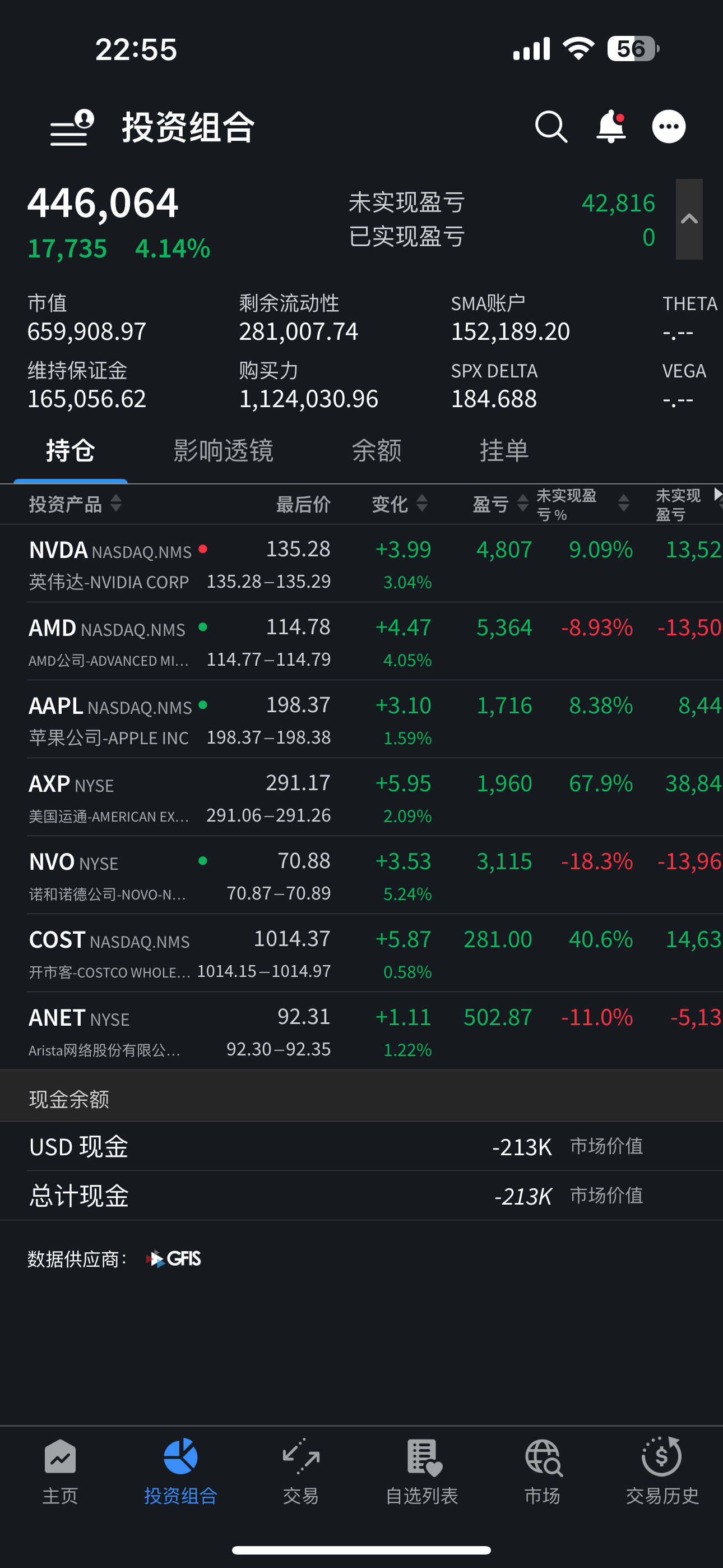723x1568 pixels.
Task: Open USD 现金 balance row
Action: click(x=361, y=1147)
